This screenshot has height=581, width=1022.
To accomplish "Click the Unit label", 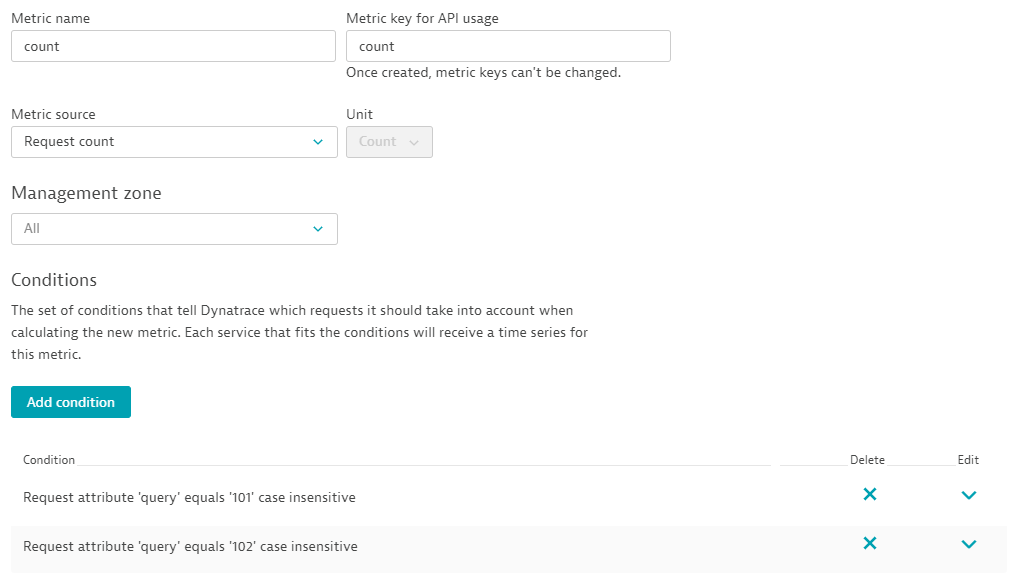I will click(359, 114).
